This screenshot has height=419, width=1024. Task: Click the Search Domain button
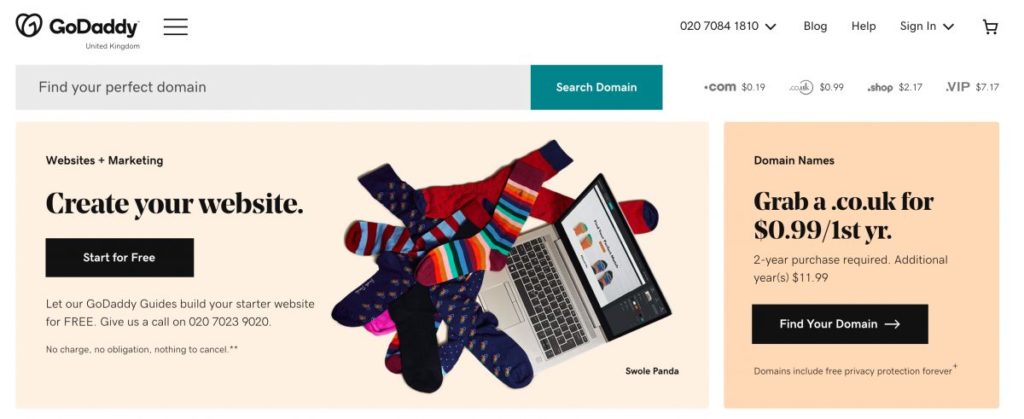click(596, 87)
